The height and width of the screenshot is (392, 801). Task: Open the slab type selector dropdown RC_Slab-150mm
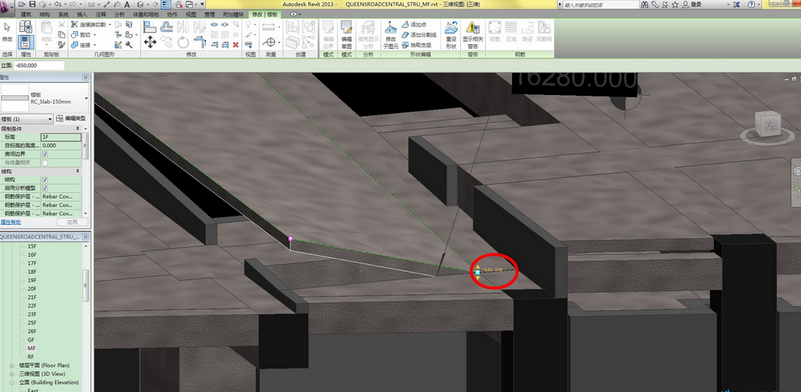(44, 97)
